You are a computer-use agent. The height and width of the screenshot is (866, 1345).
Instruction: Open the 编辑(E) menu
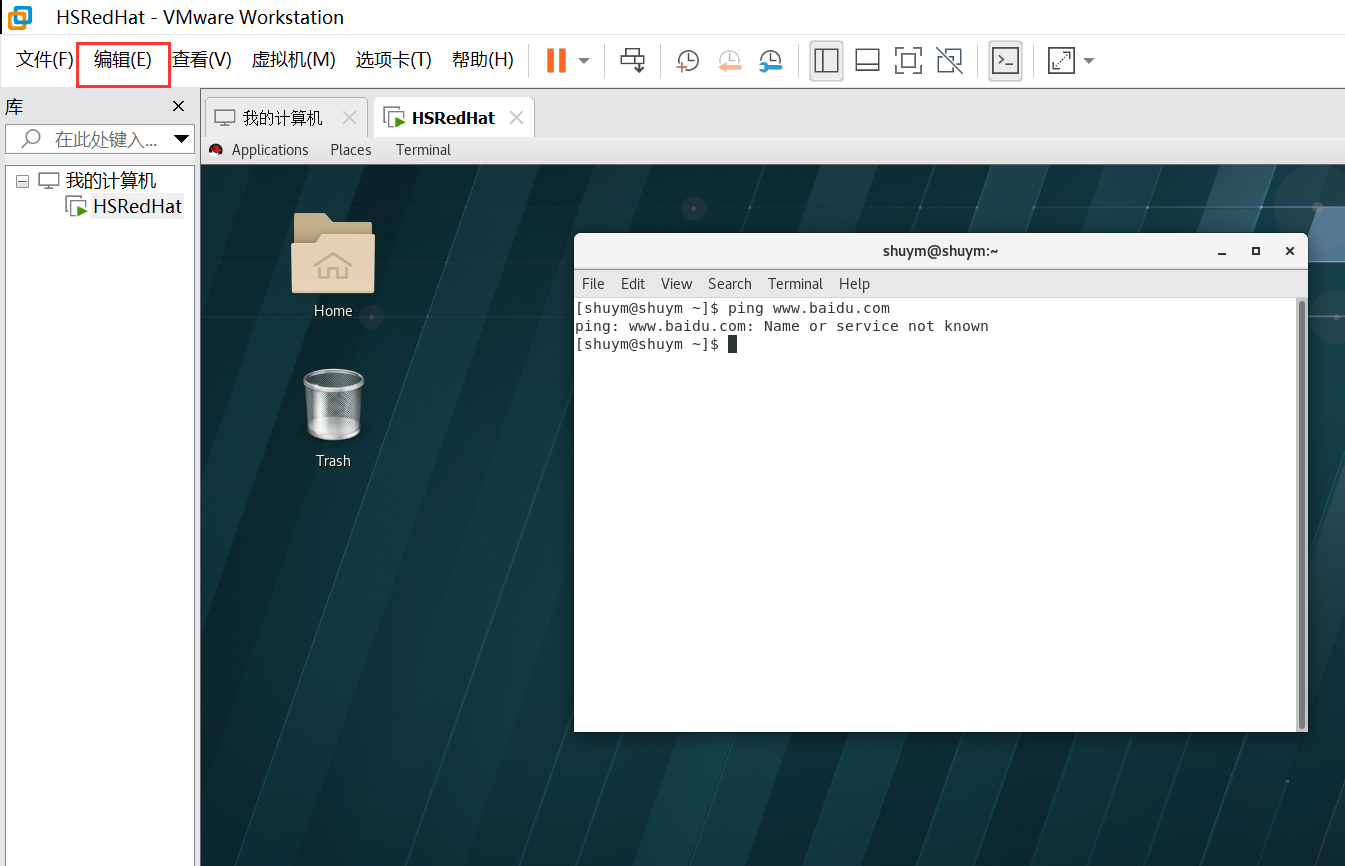tap(123, 60)
